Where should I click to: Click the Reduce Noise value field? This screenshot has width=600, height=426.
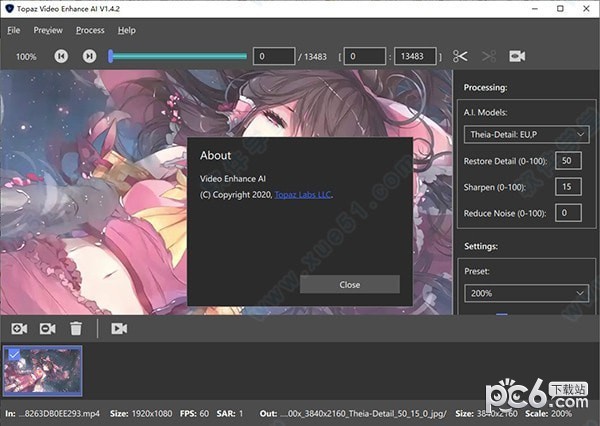coord(568,213)
